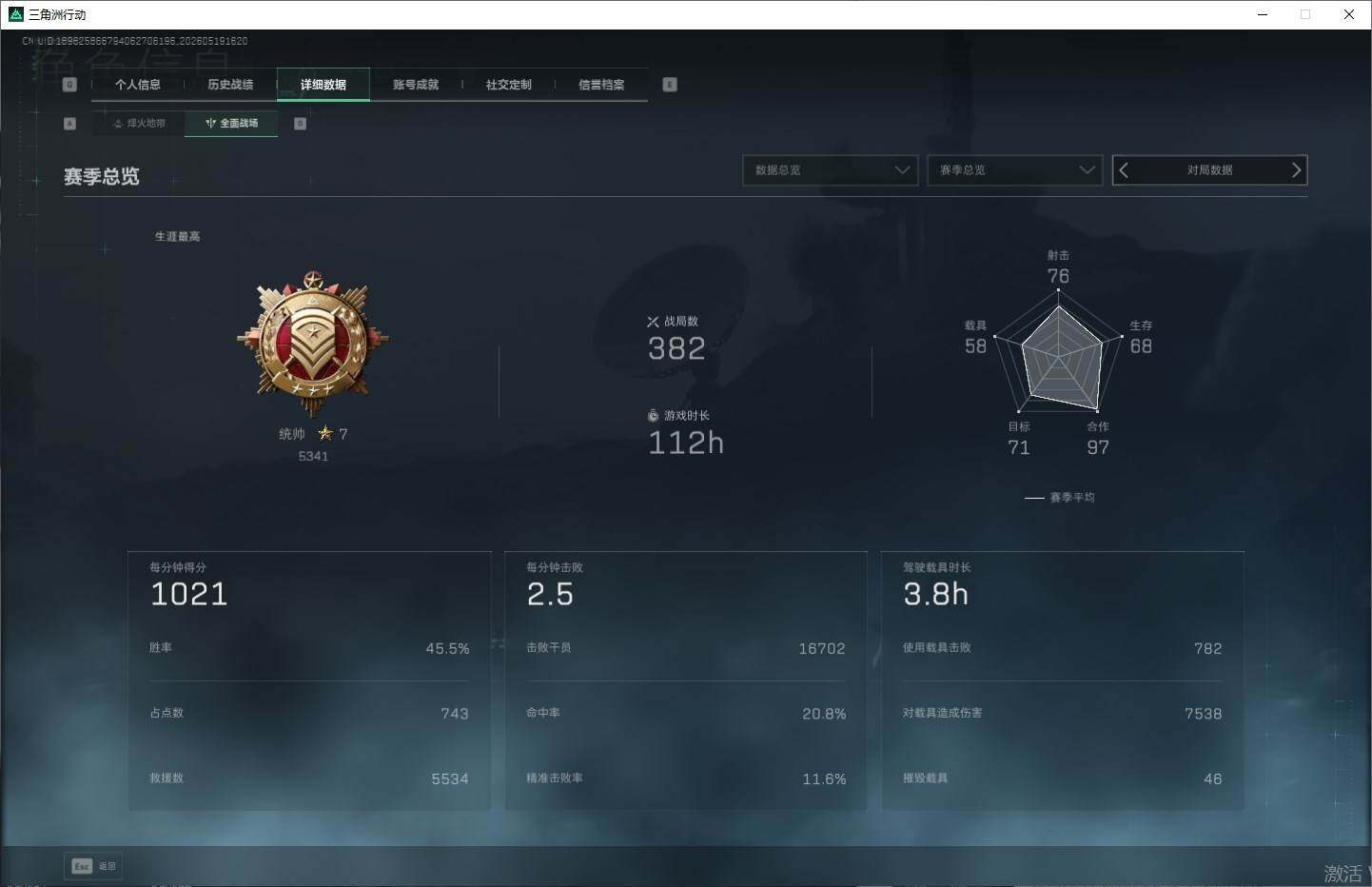
Task: Click the D key next-mode icon
Action: tap(300, 124)
